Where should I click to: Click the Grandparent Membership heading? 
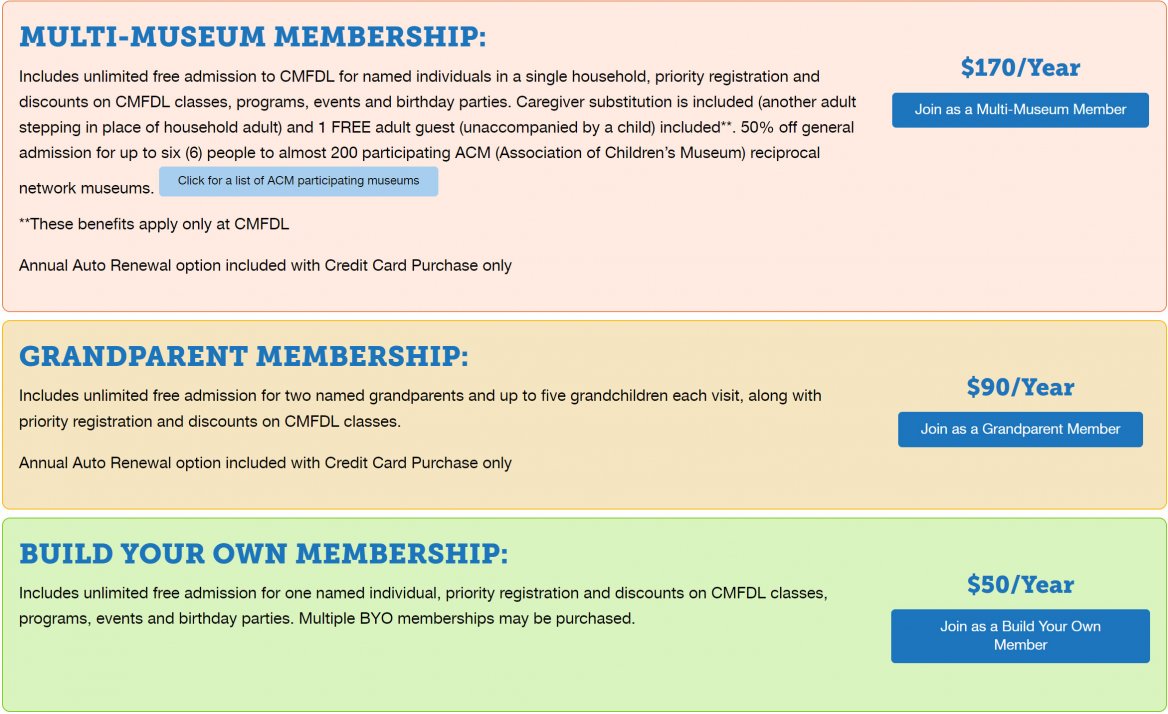[244, 356]
